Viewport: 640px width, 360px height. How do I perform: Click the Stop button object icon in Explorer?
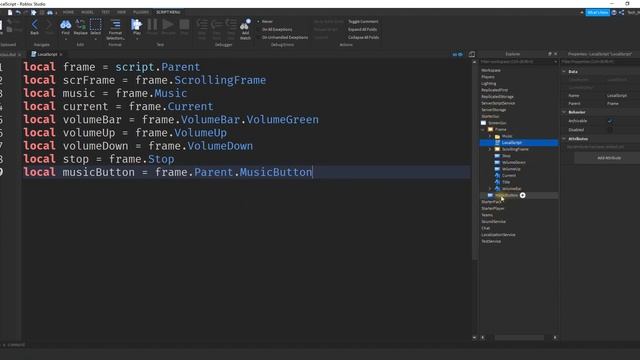(497, 156)
